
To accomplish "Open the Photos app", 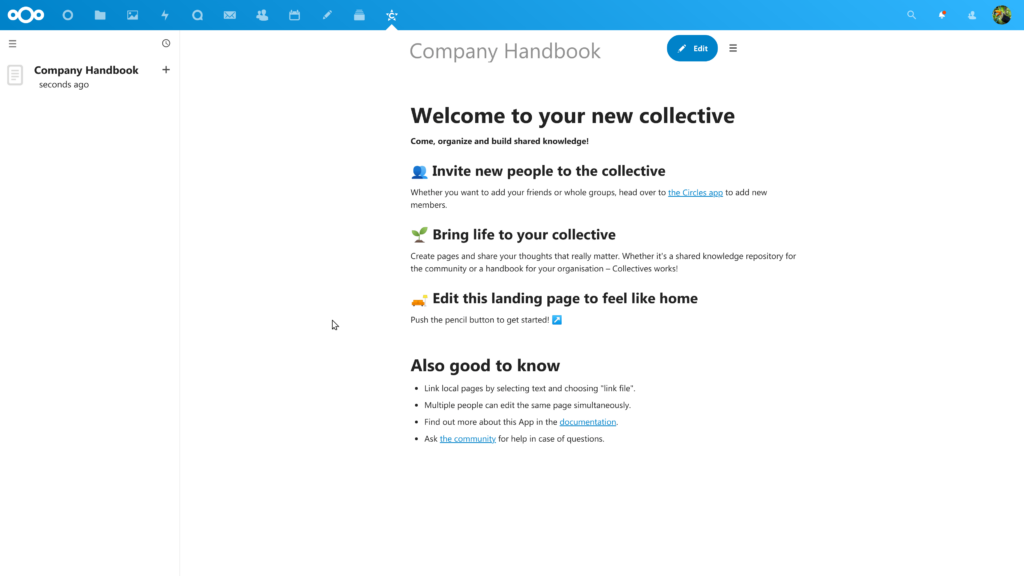I will coord(133,14).
